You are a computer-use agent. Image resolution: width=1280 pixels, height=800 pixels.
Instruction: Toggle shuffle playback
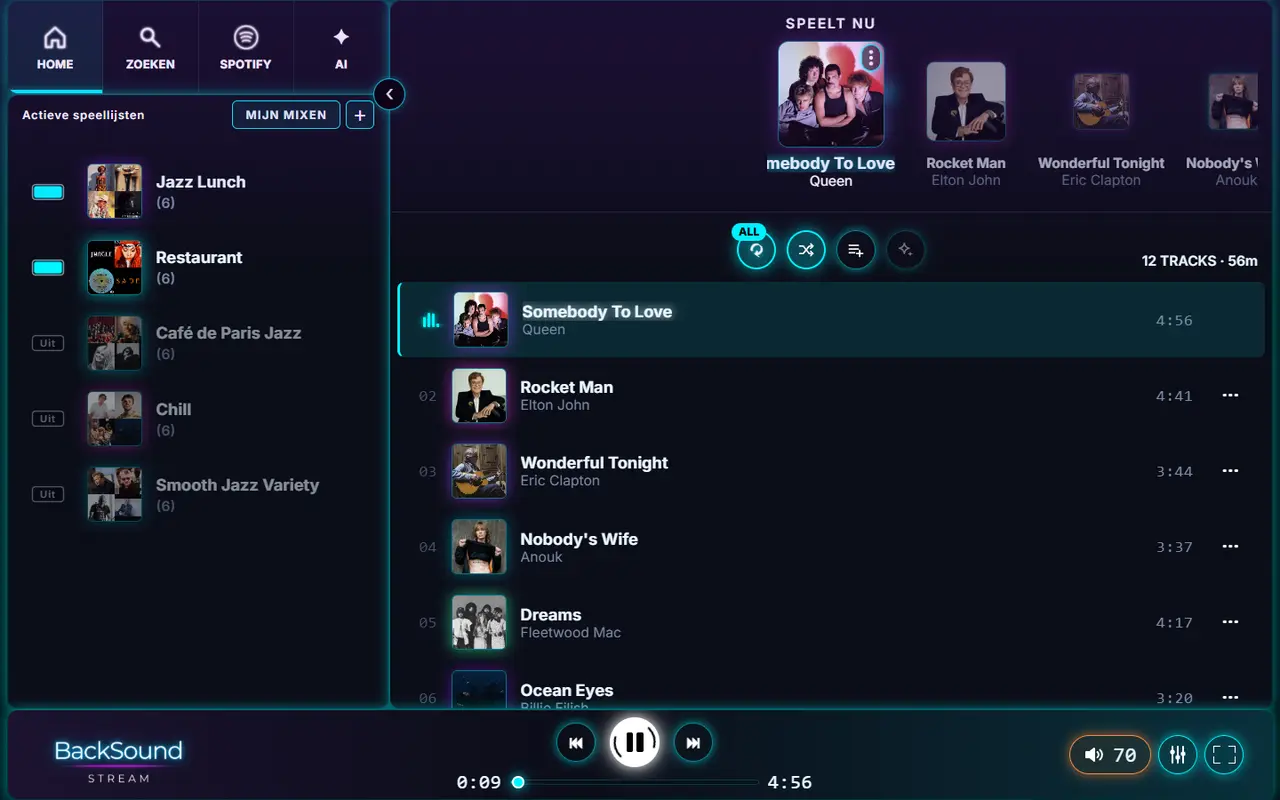(x=806, y=250)
